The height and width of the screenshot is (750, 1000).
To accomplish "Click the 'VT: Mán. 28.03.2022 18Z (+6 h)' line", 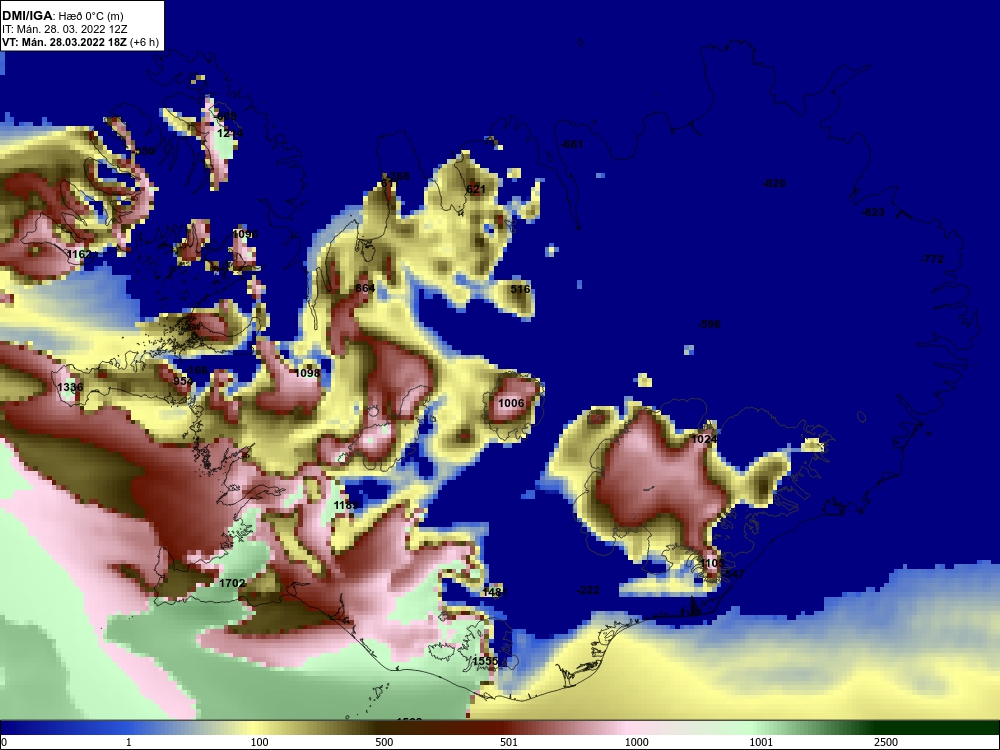I will [x=80, y=42].
